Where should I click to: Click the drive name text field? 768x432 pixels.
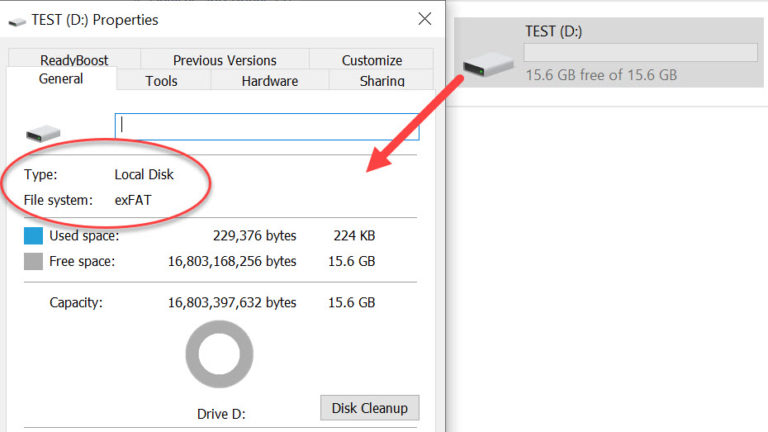[x=267, y=126]
